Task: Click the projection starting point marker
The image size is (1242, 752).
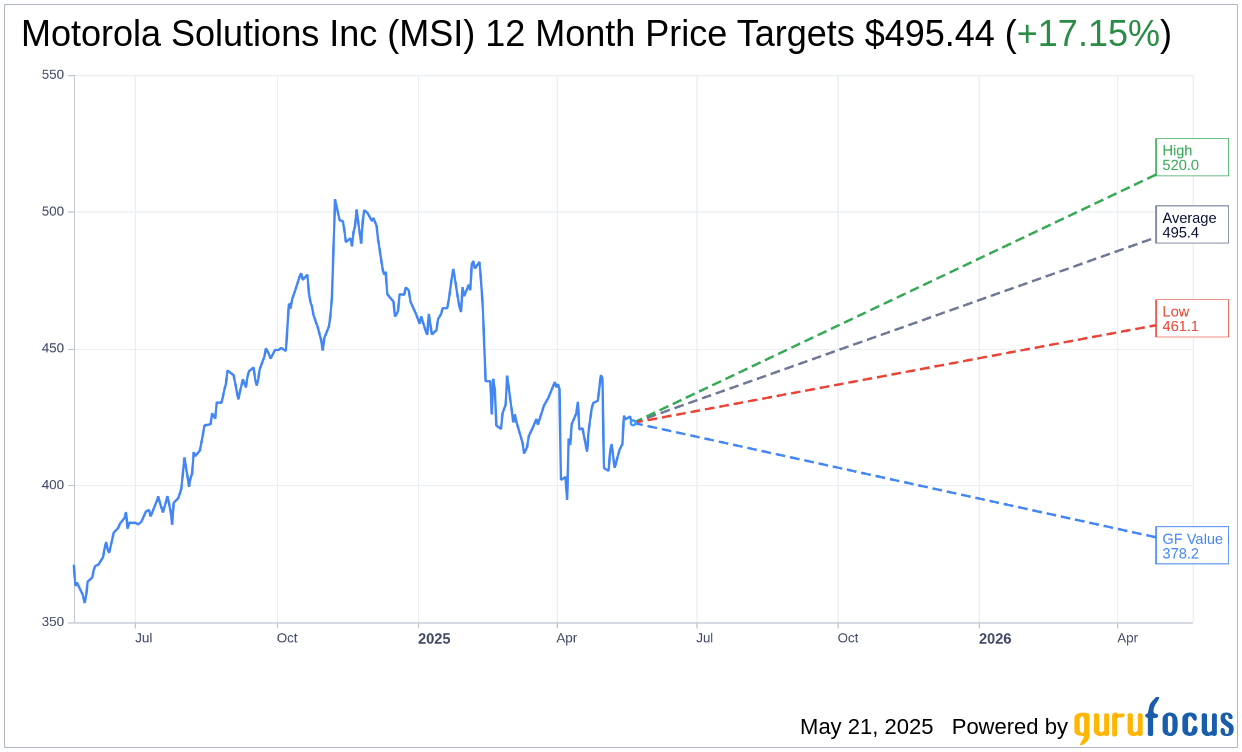Action: tap(634, 422)
